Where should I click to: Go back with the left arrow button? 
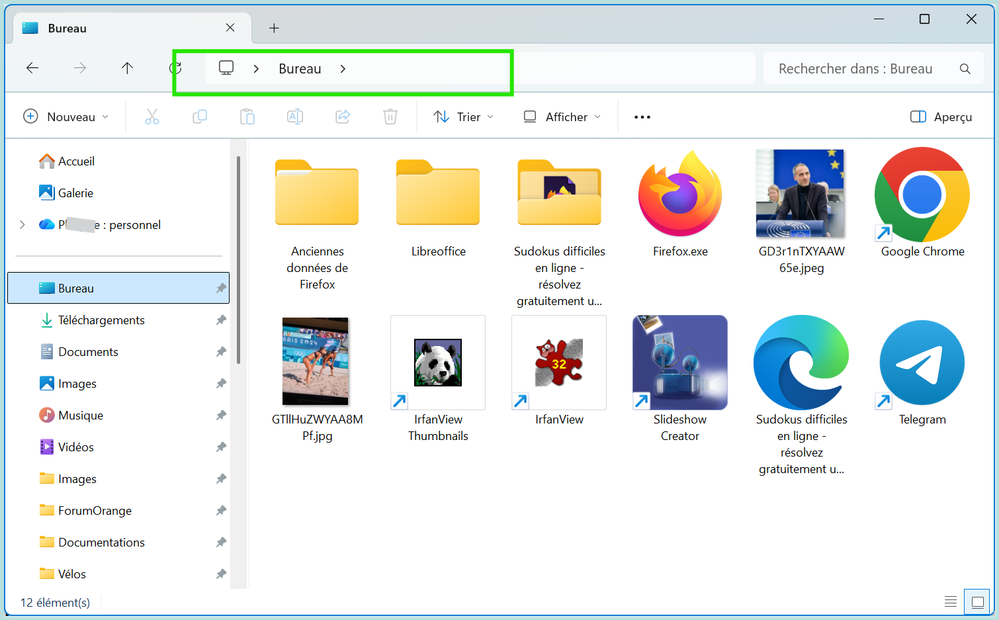(x=32, y=68)
